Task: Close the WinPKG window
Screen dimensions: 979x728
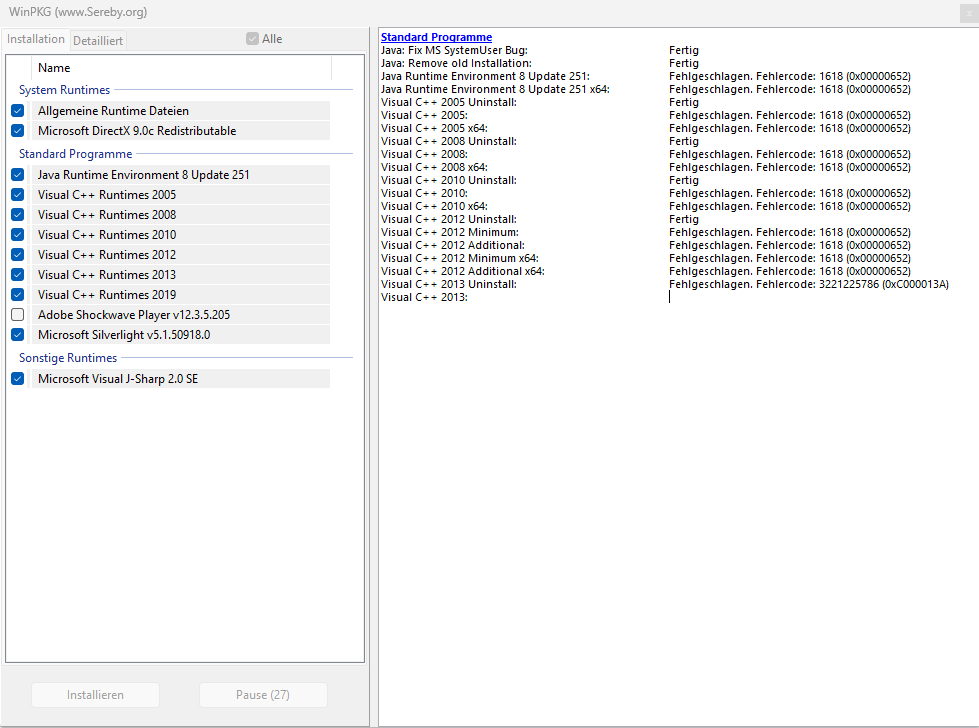Action: [969, 13]
